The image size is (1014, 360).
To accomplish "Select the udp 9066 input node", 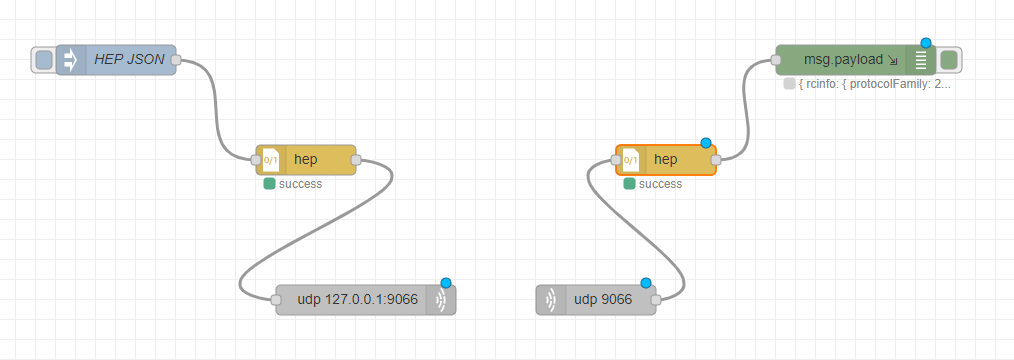I will 596,300.
